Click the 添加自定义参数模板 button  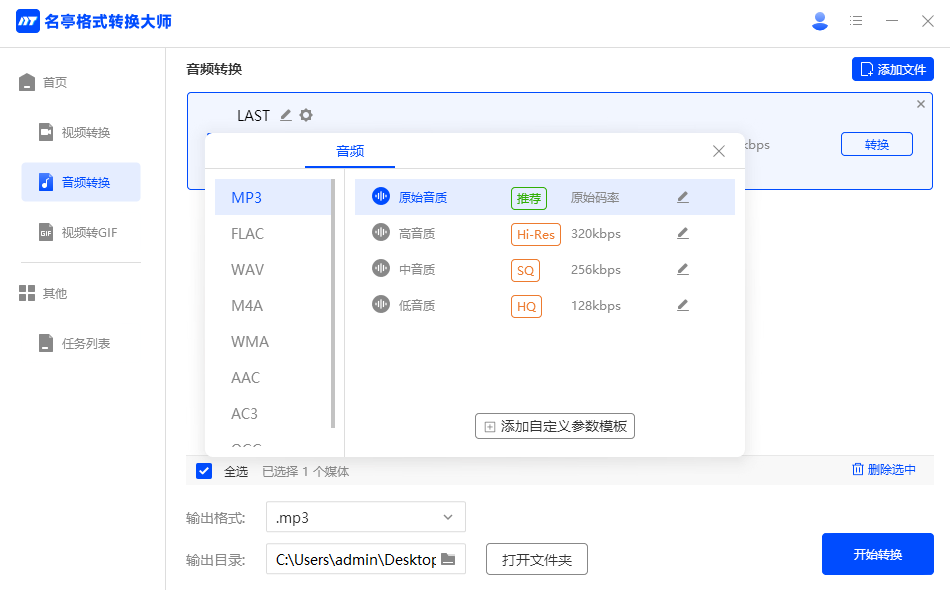pyautogui.click(x=555, y=426)
